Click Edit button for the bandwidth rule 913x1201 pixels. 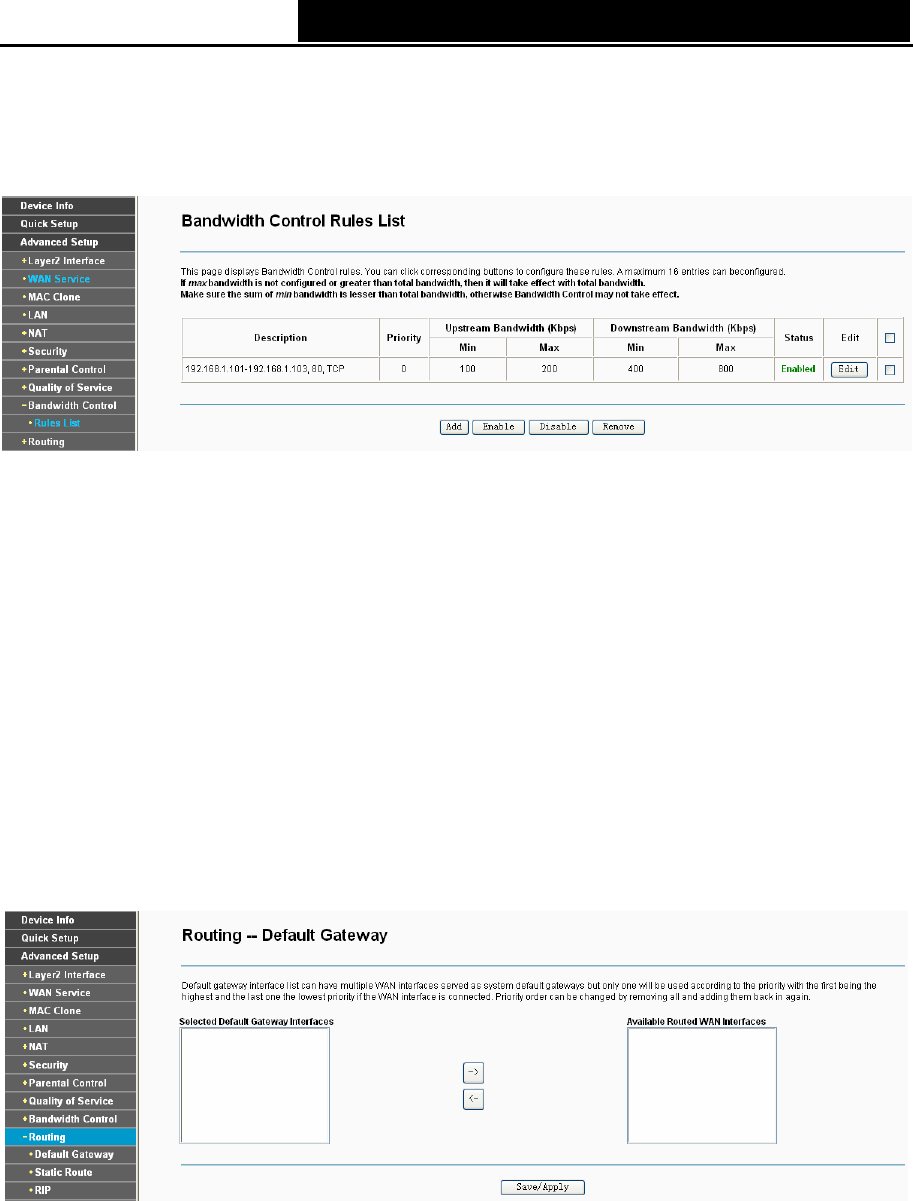point(849,369)
